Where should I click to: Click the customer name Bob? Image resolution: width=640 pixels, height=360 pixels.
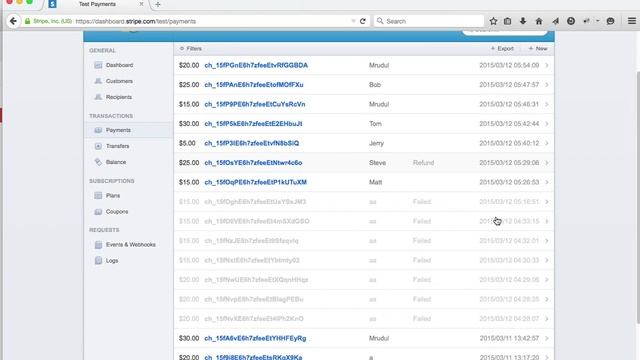pos(375,85)
